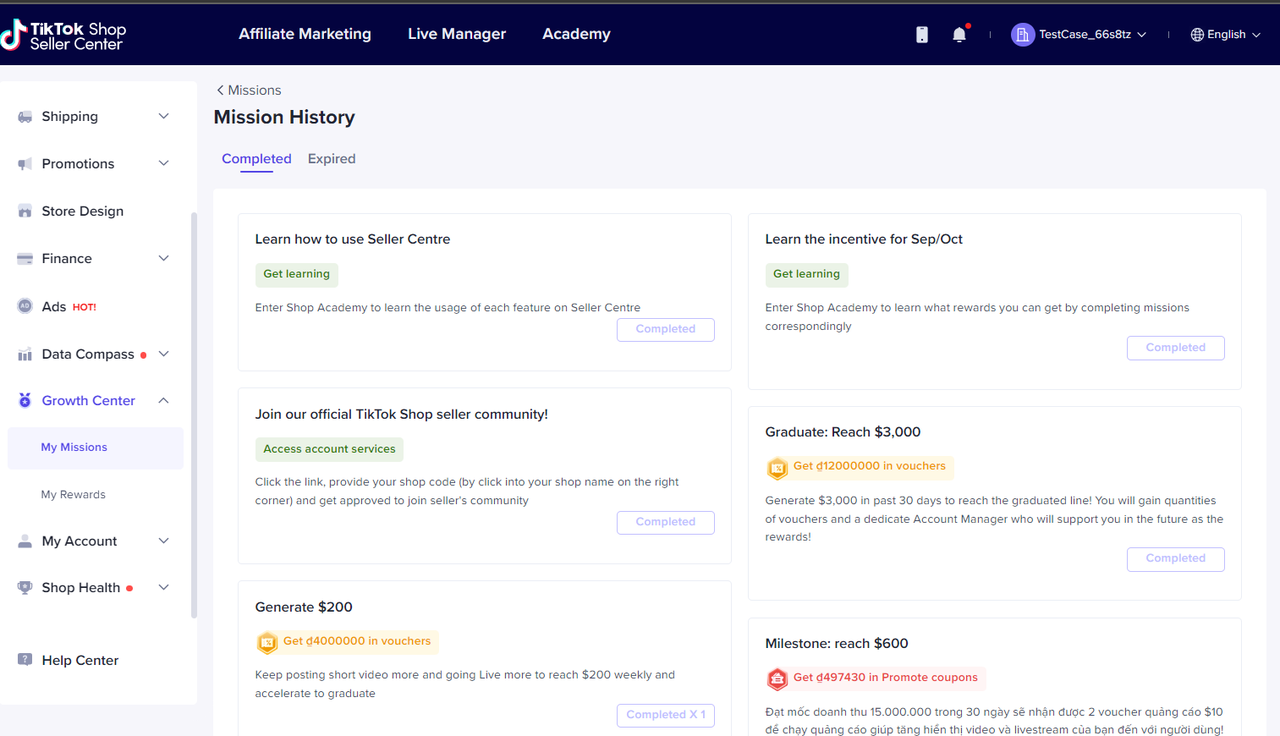Open Live Manager in top navigation
The width and height of the screenshot is (1280, 736).
[x=456, y=34]
